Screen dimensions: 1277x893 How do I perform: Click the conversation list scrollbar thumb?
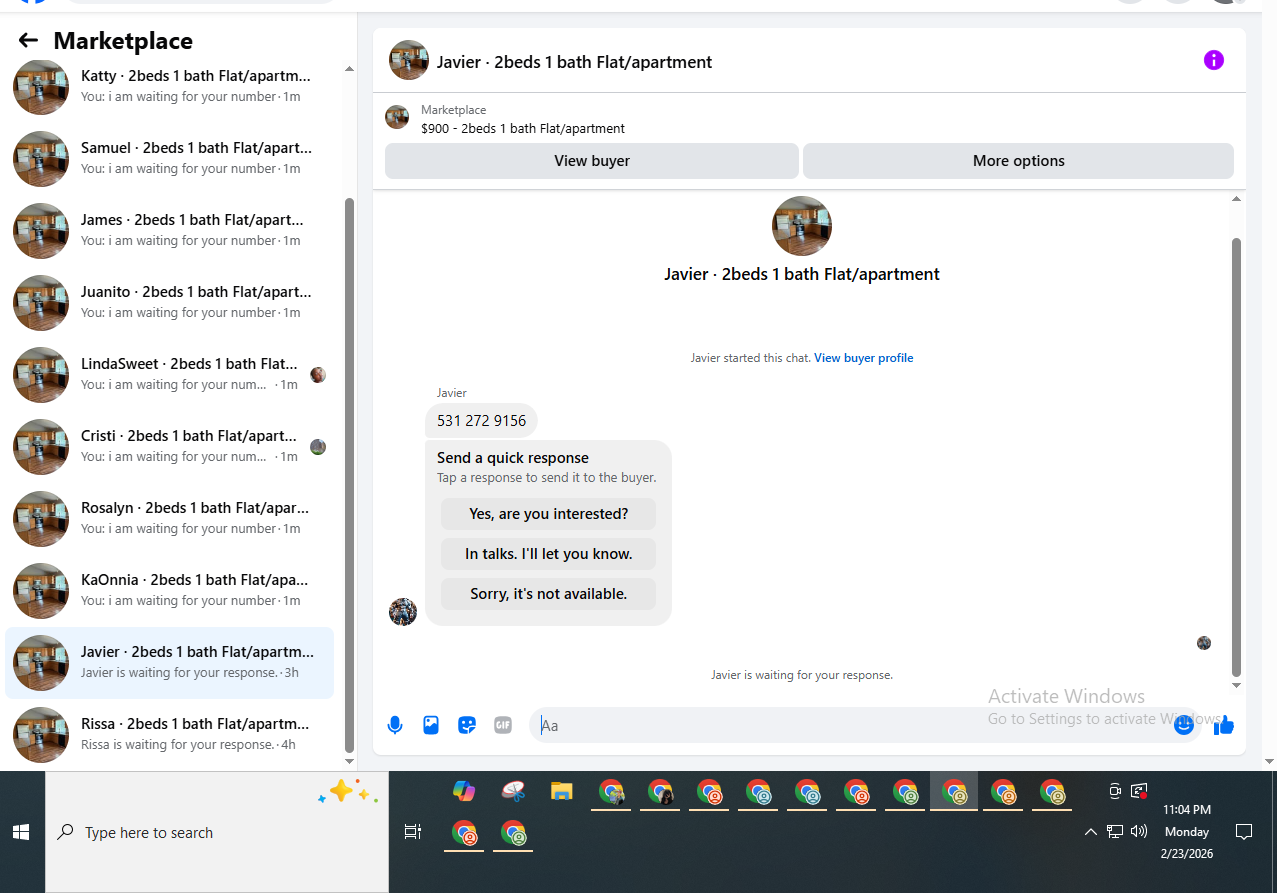click(x=349, y=475)
